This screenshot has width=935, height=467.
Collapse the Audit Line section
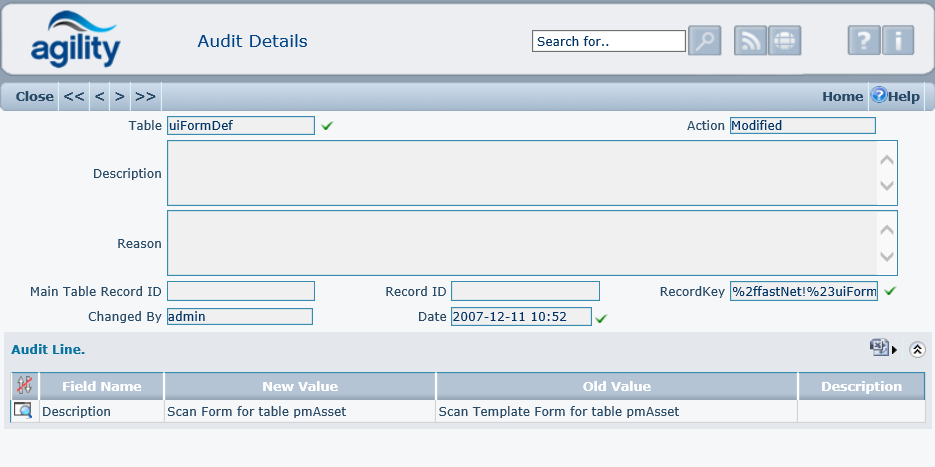click(917, 349)
